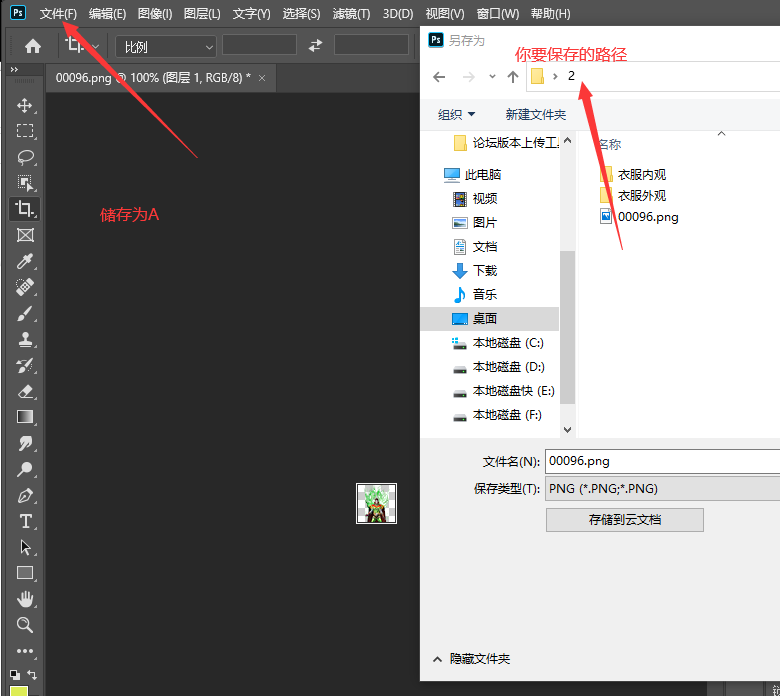Click the 存储到云文档 button
Image resolution: width=780 pixels, height=696 pixels.
625,520
